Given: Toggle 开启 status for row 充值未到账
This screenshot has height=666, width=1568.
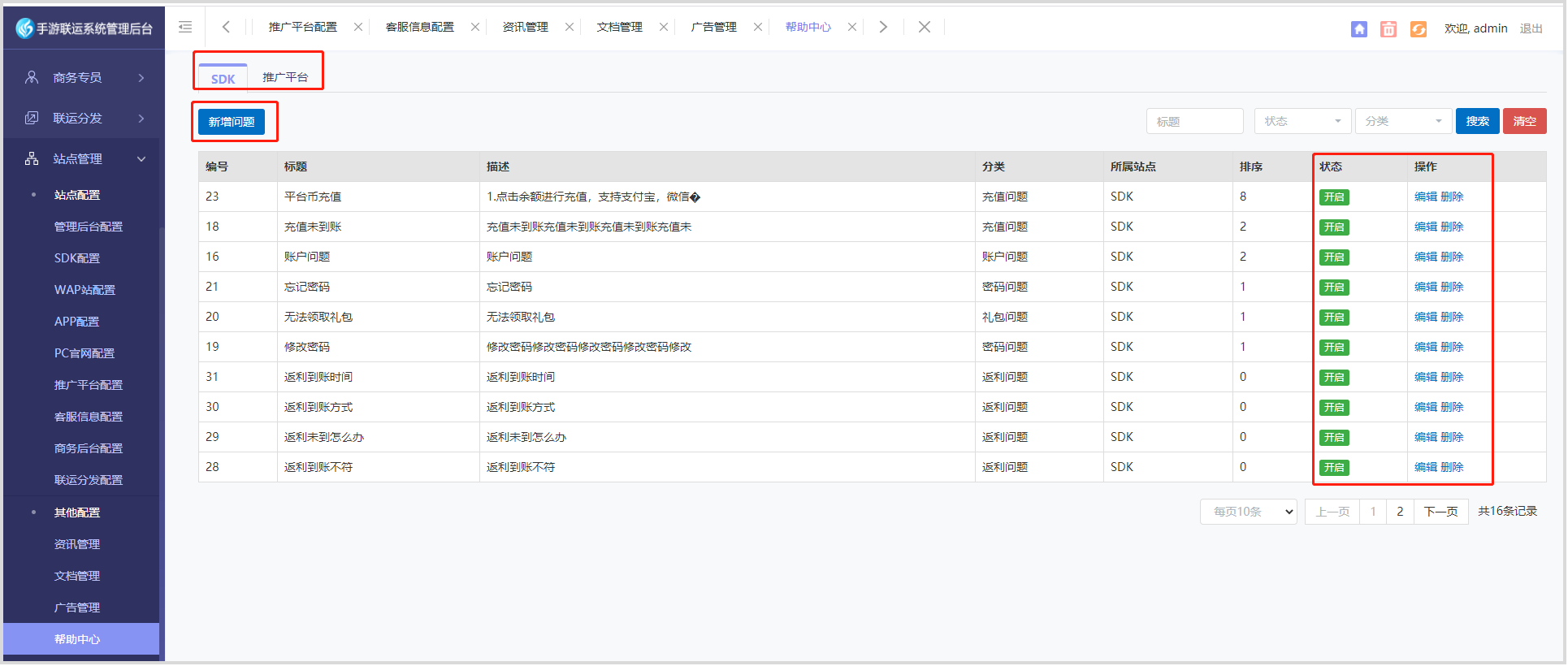Looking at the screenshot, I should tap(1334, 227).
